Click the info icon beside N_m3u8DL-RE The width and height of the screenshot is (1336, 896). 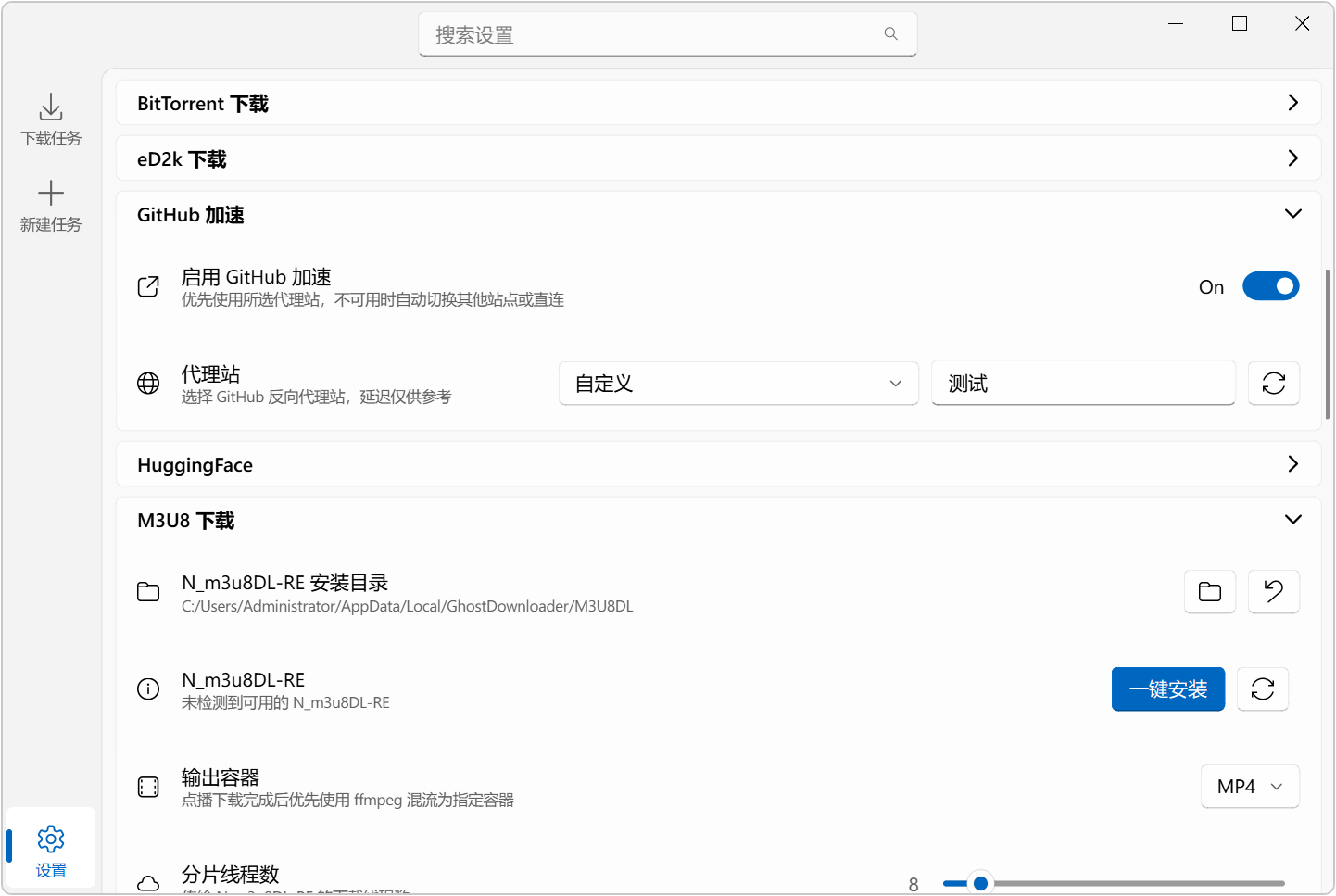148,689
